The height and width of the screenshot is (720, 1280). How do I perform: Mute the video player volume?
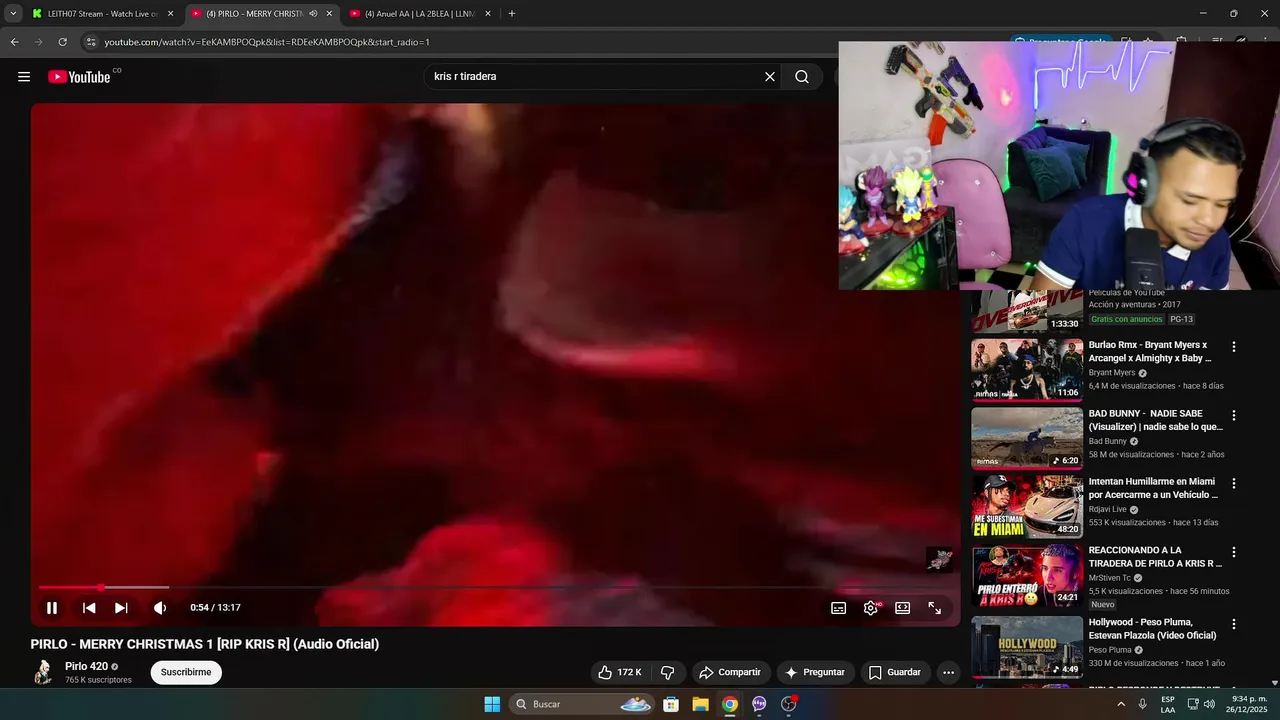tap(160, 608)
